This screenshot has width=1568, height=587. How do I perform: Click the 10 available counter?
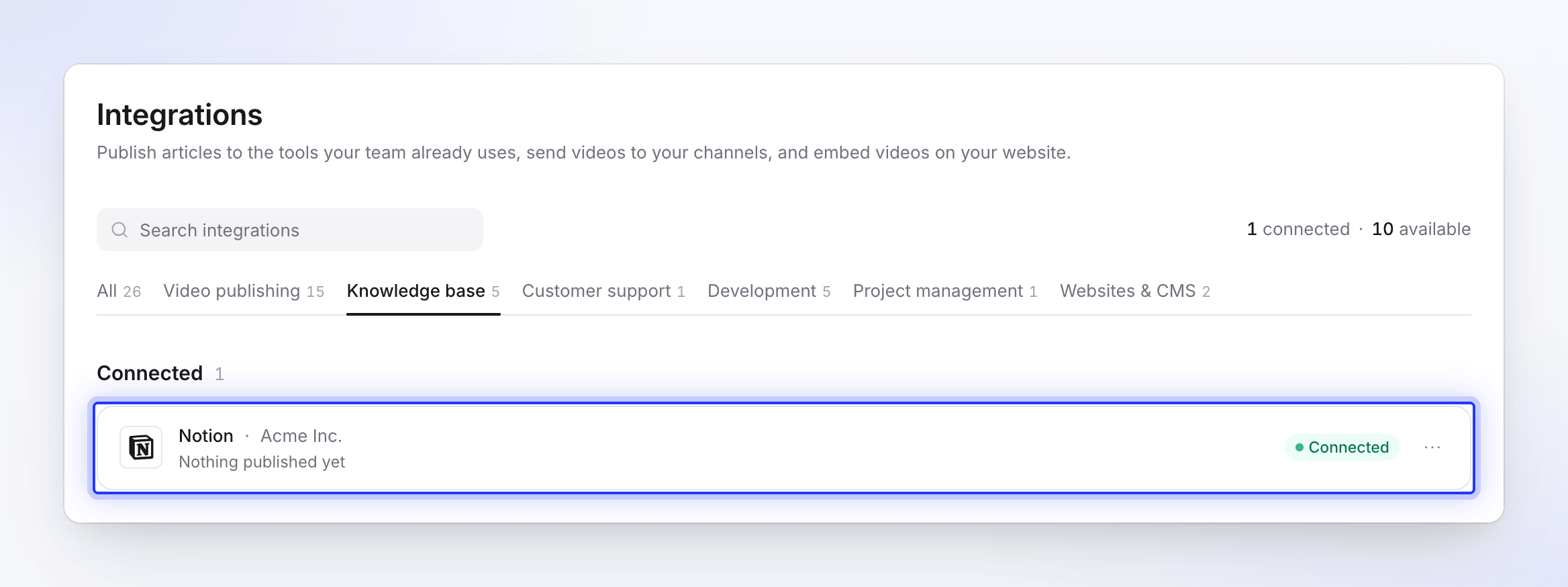[1421, 229]
